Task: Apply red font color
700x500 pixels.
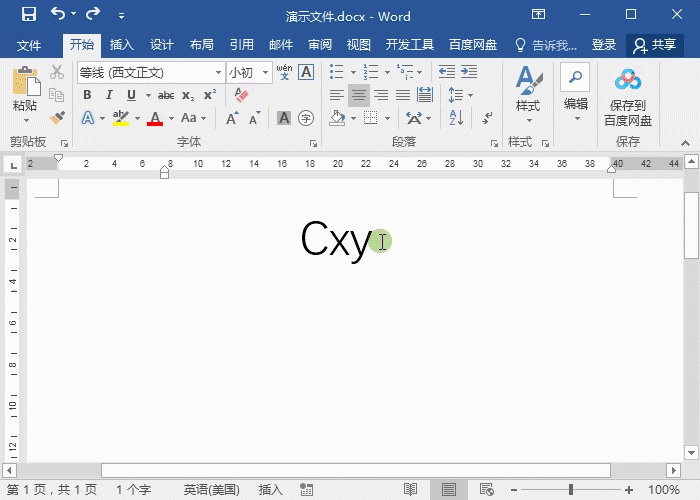Action: 155,118
